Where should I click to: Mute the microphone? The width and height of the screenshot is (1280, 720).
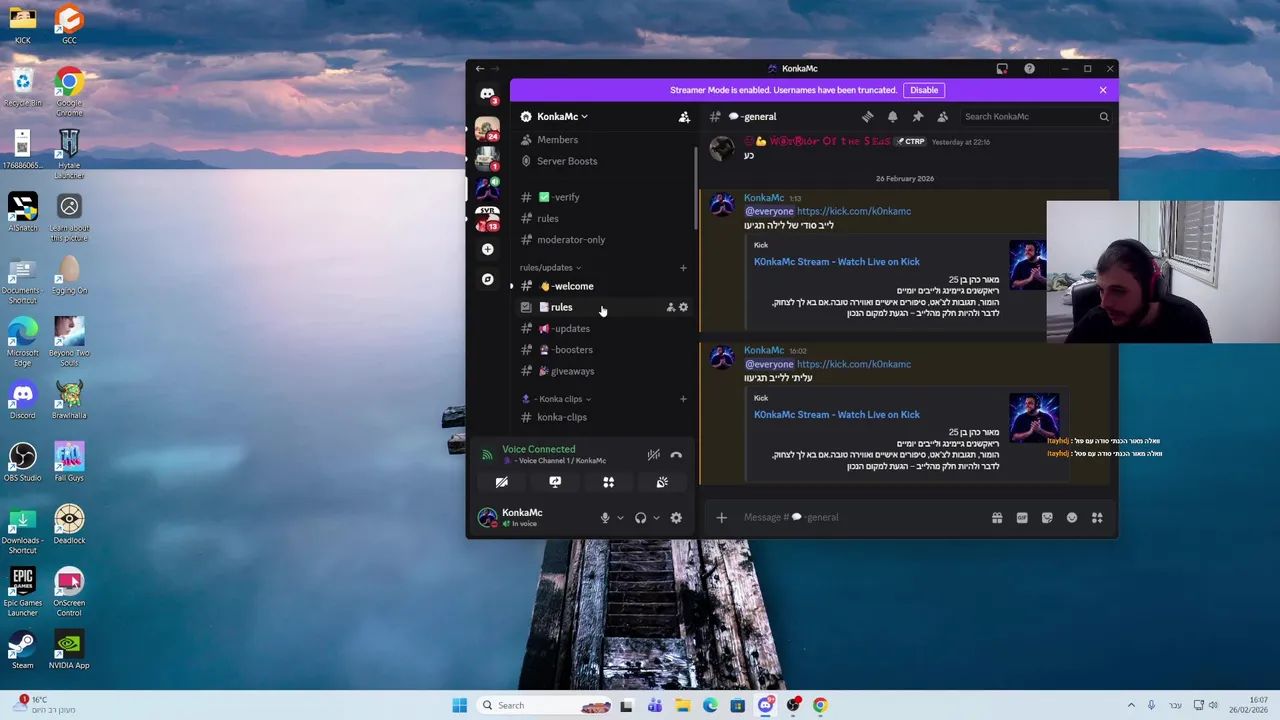tap(604, 518)
